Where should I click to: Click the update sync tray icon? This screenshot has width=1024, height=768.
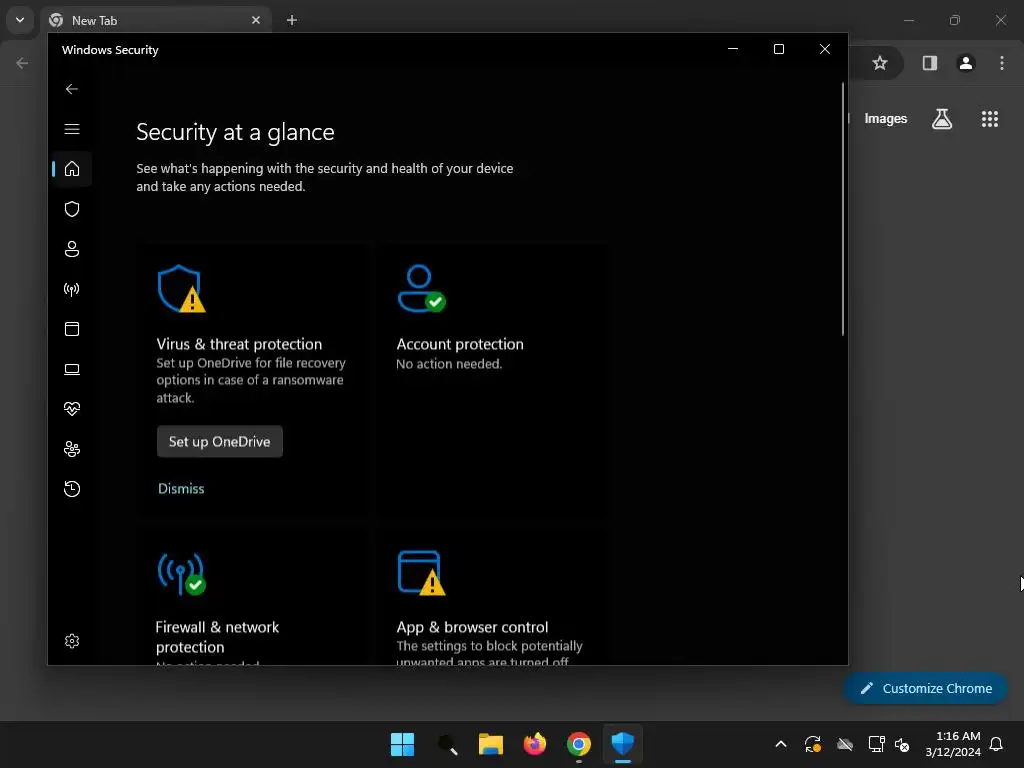(812, 744)
